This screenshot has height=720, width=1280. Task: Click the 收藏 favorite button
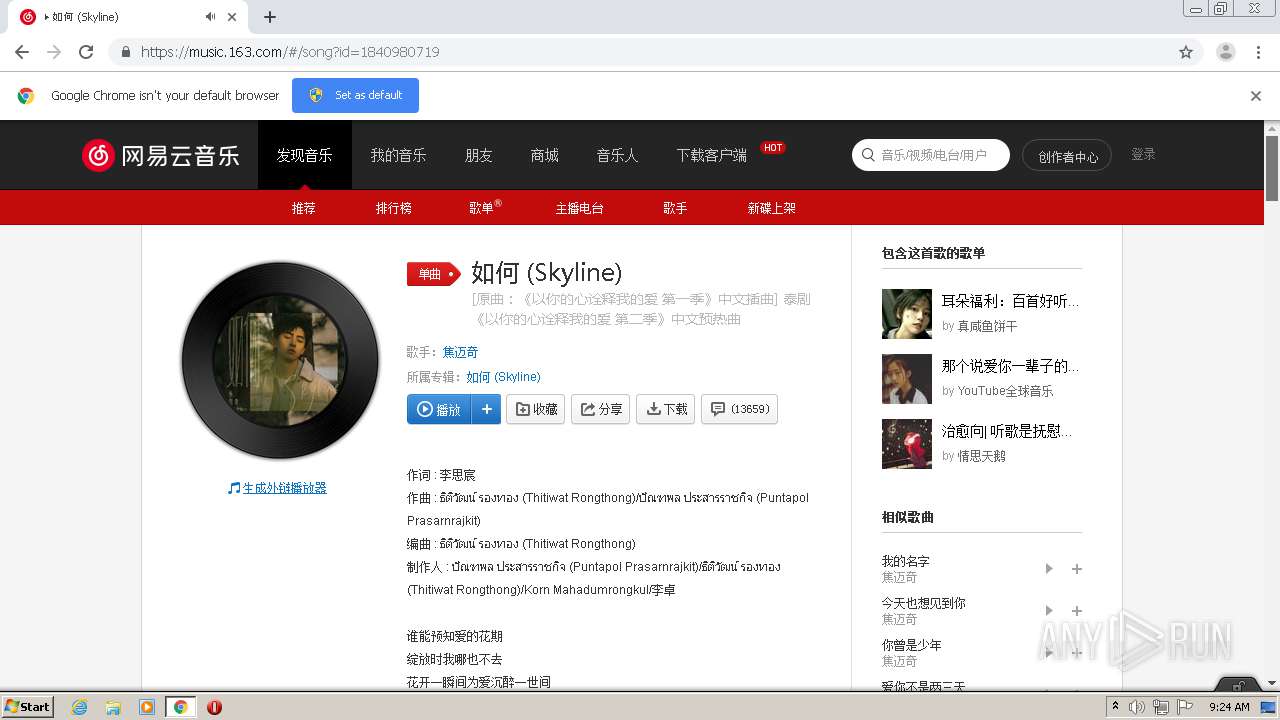pos(536,409)
